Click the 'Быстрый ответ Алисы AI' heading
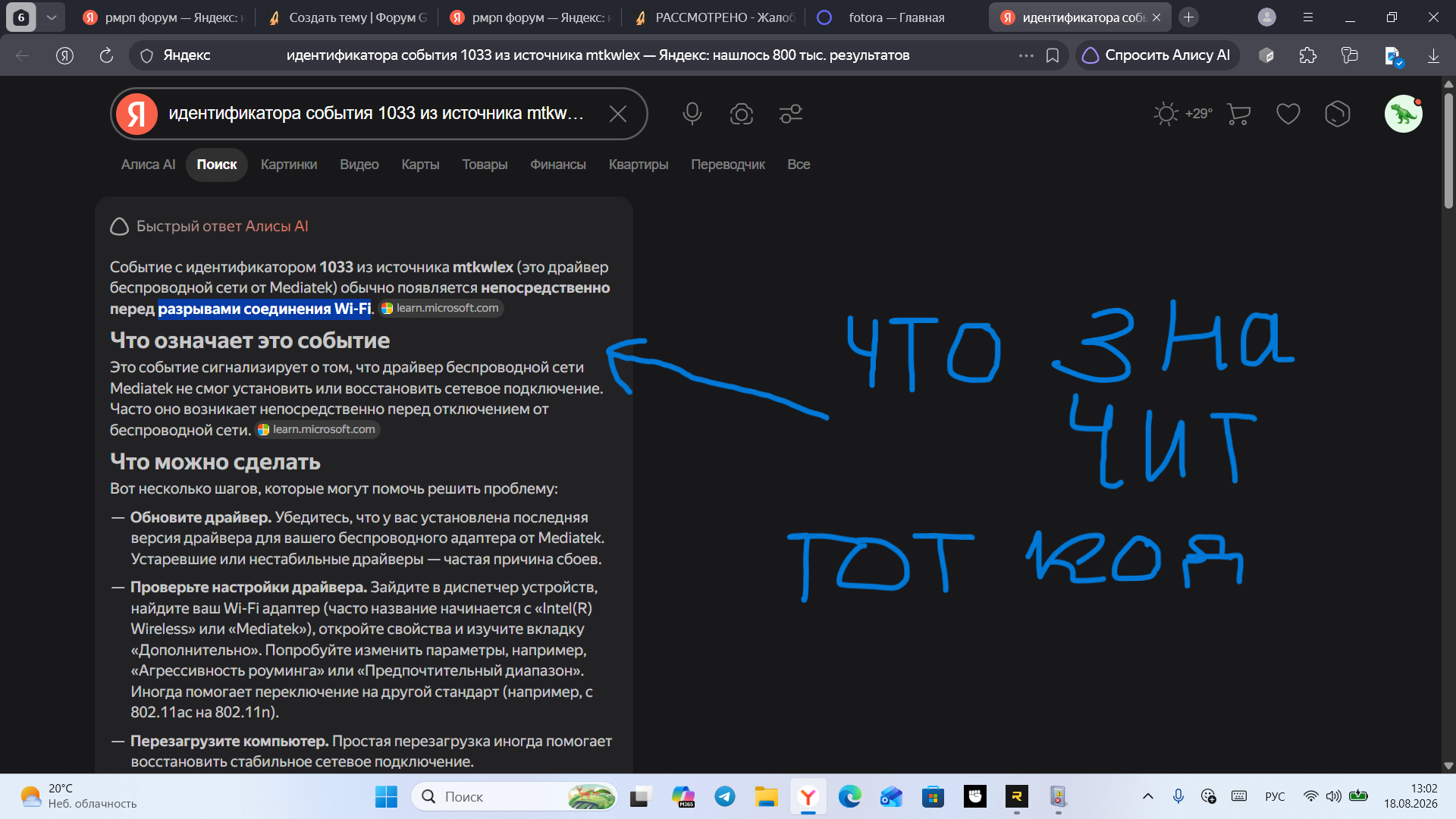Screen dimensions: 1456x819 [x=222, y=227]
